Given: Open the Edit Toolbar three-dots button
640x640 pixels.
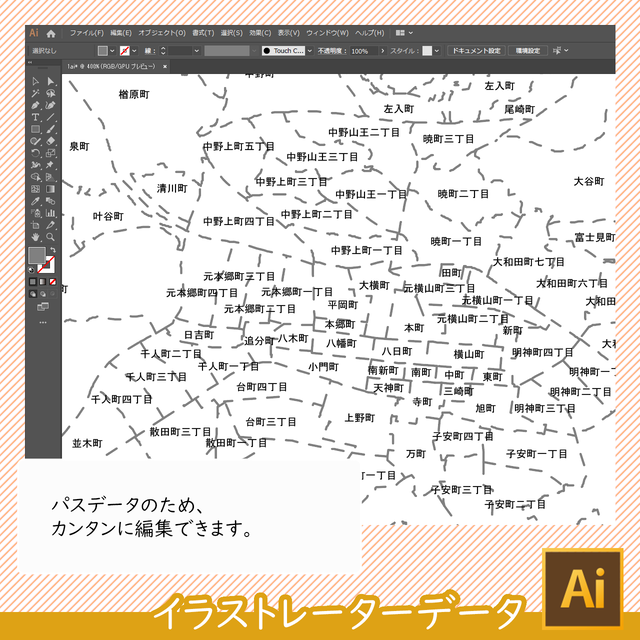Looking at the screenshot, I should [x=43, y=322].
